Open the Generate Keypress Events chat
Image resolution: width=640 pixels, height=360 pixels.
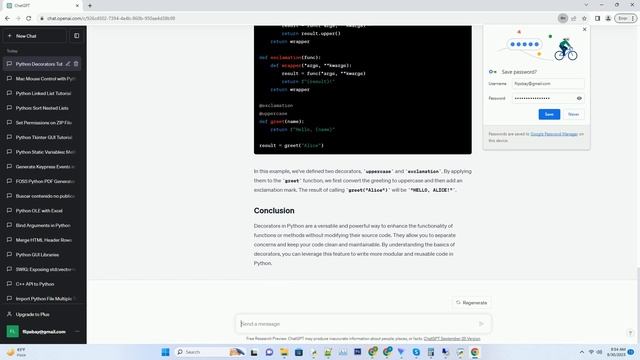click(42, 167)
